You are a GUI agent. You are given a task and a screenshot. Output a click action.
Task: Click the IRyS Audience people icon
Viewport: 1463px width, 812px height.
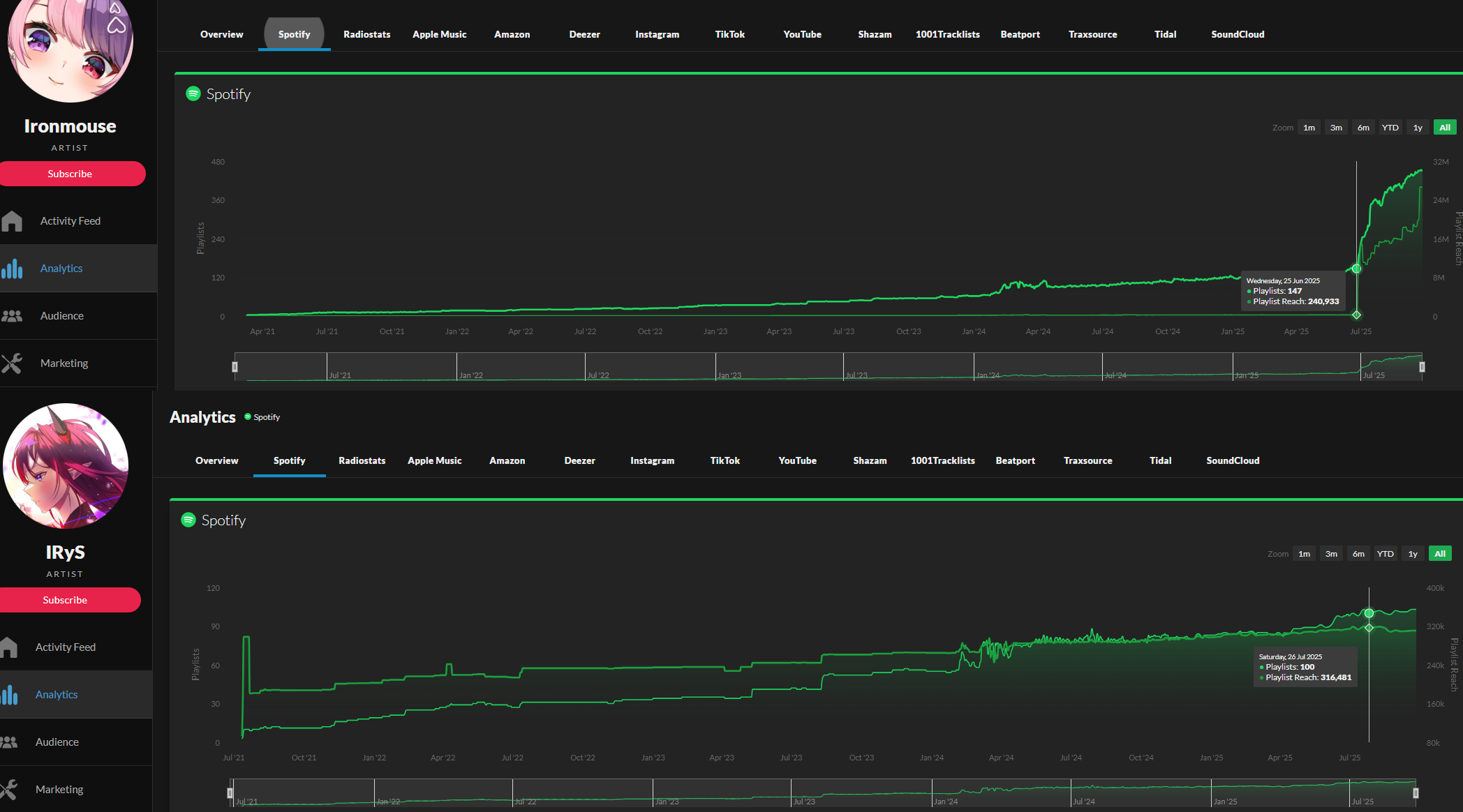tap(8, 742)
